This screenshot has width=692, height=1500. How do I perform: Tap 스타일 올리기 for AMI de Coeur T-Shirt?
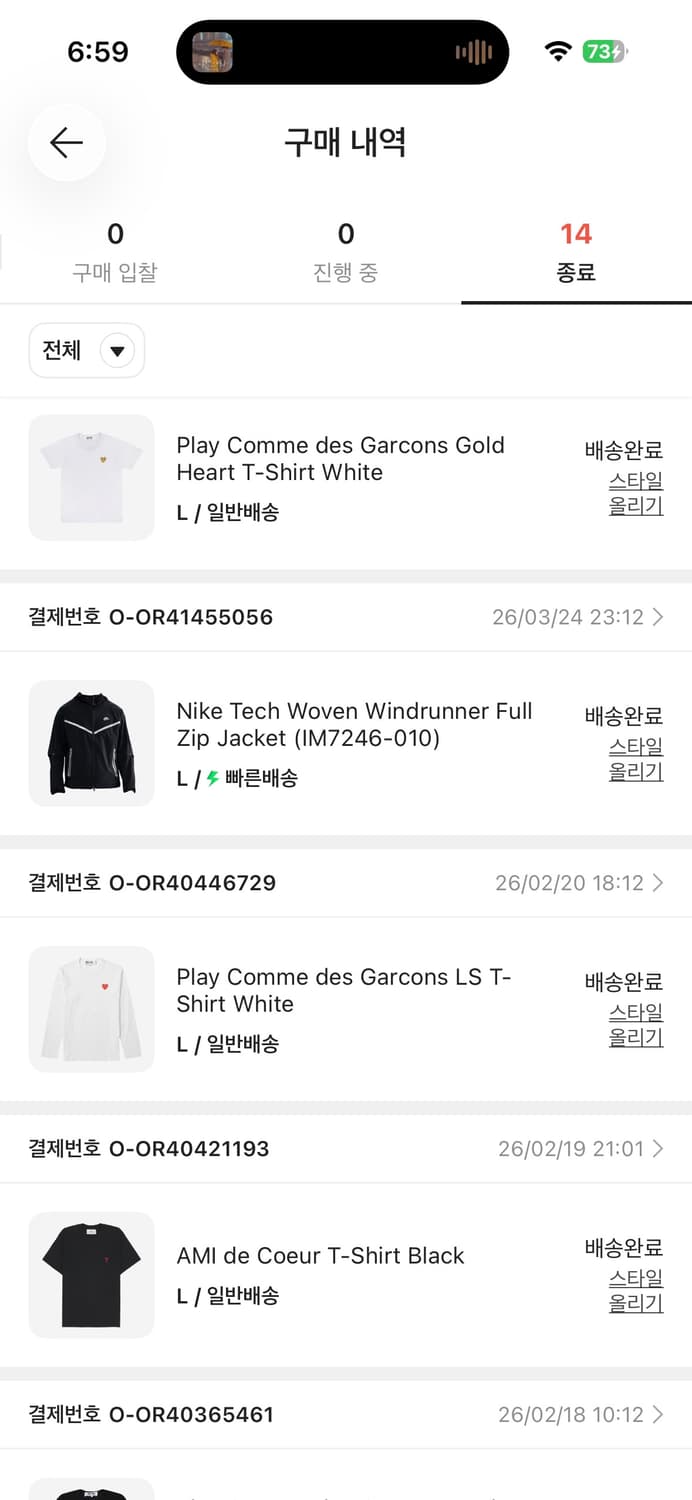pyautogui.click(x=636, y=1291)
